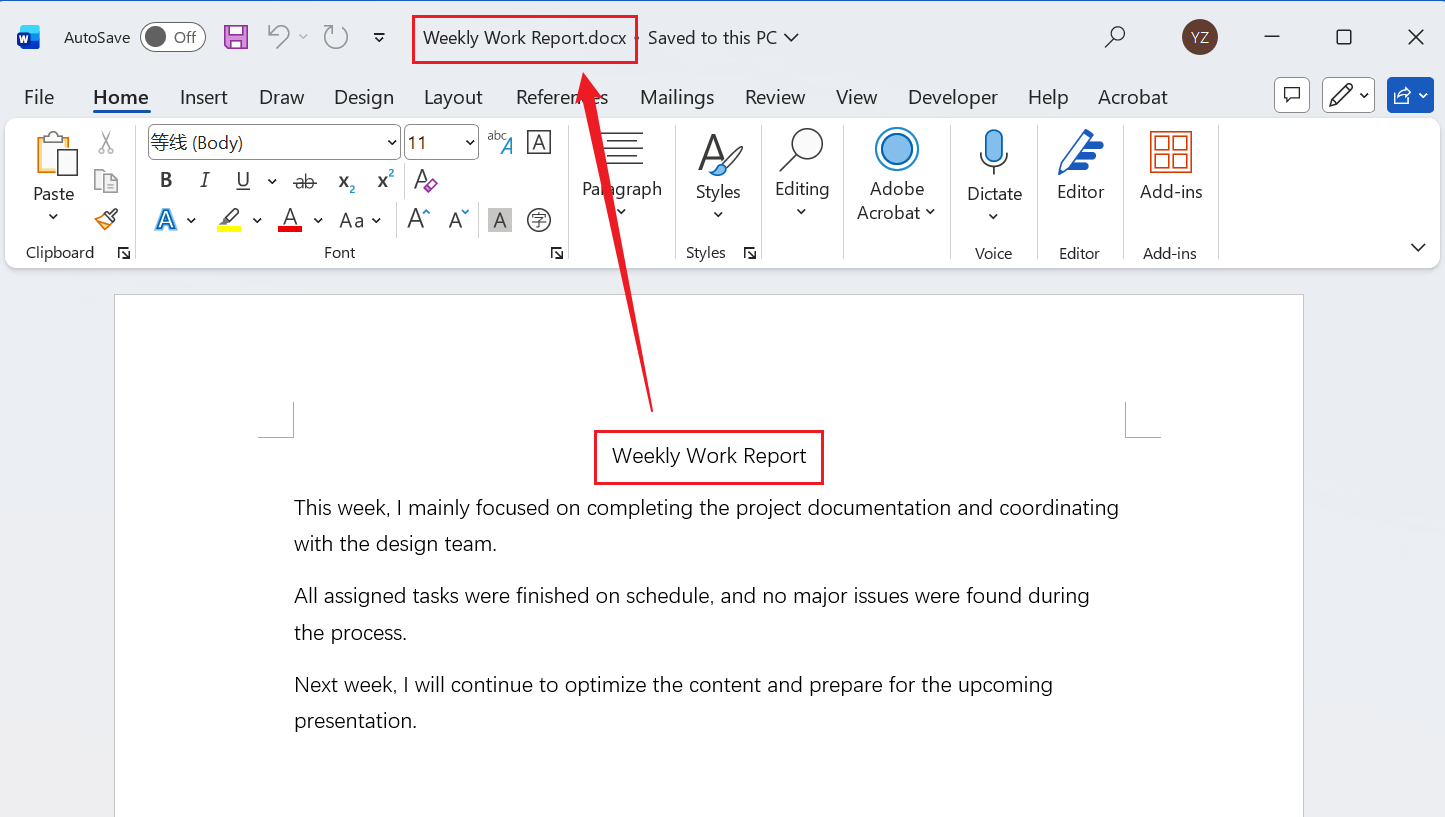1445x817 pixels.
Task: Apply subscript formatting
Action: (347, 181)
